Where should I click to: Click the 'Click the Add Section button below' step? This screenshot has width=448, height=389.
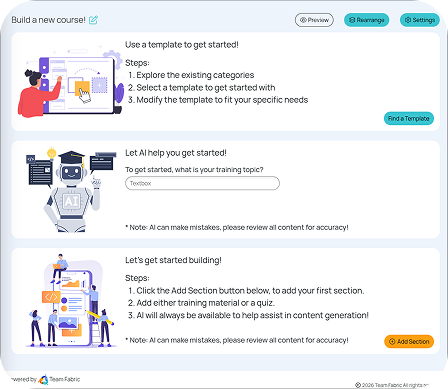coord(250,291)
